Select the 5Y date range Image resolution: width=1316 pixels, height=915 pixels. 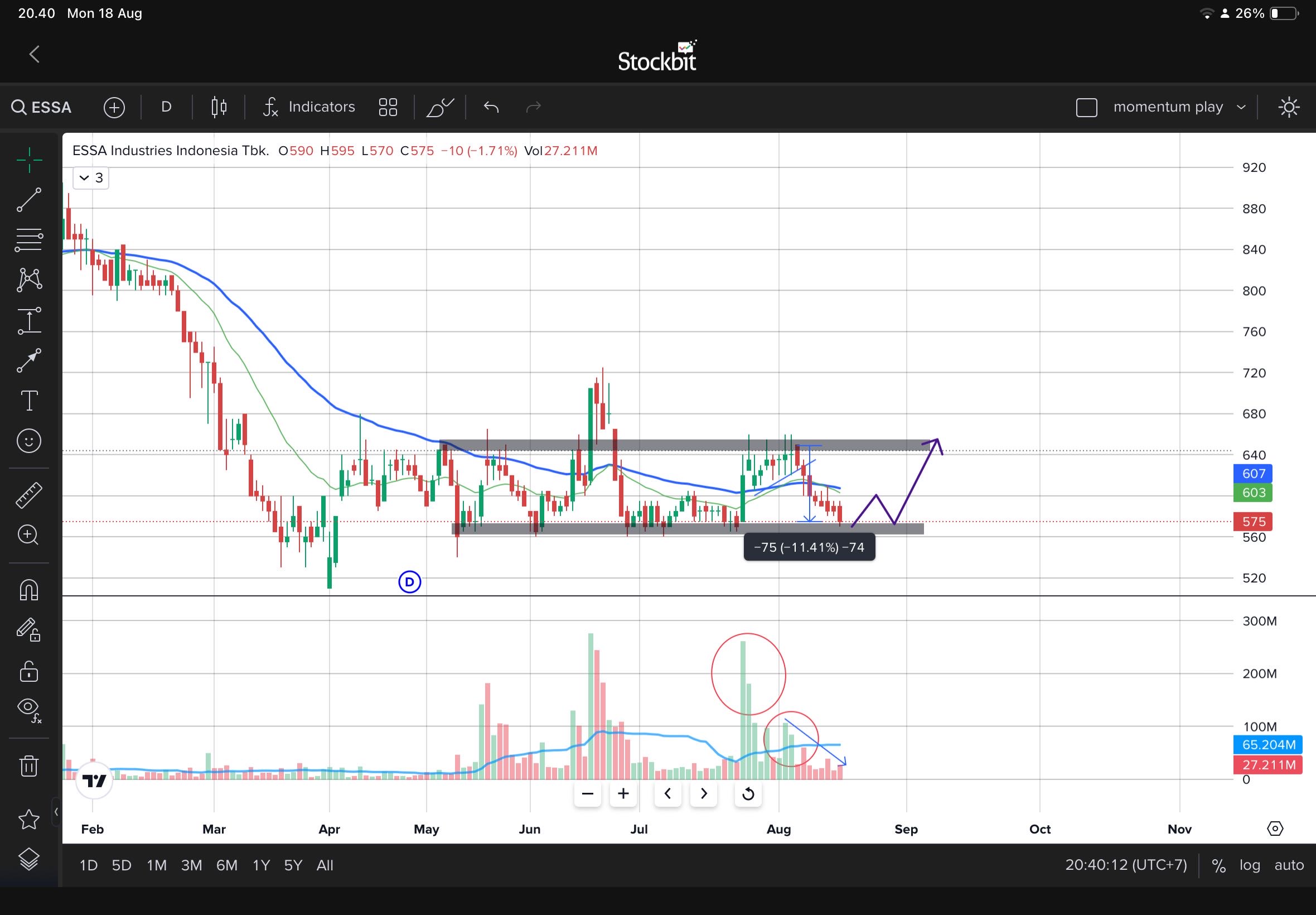coord(293,865)
